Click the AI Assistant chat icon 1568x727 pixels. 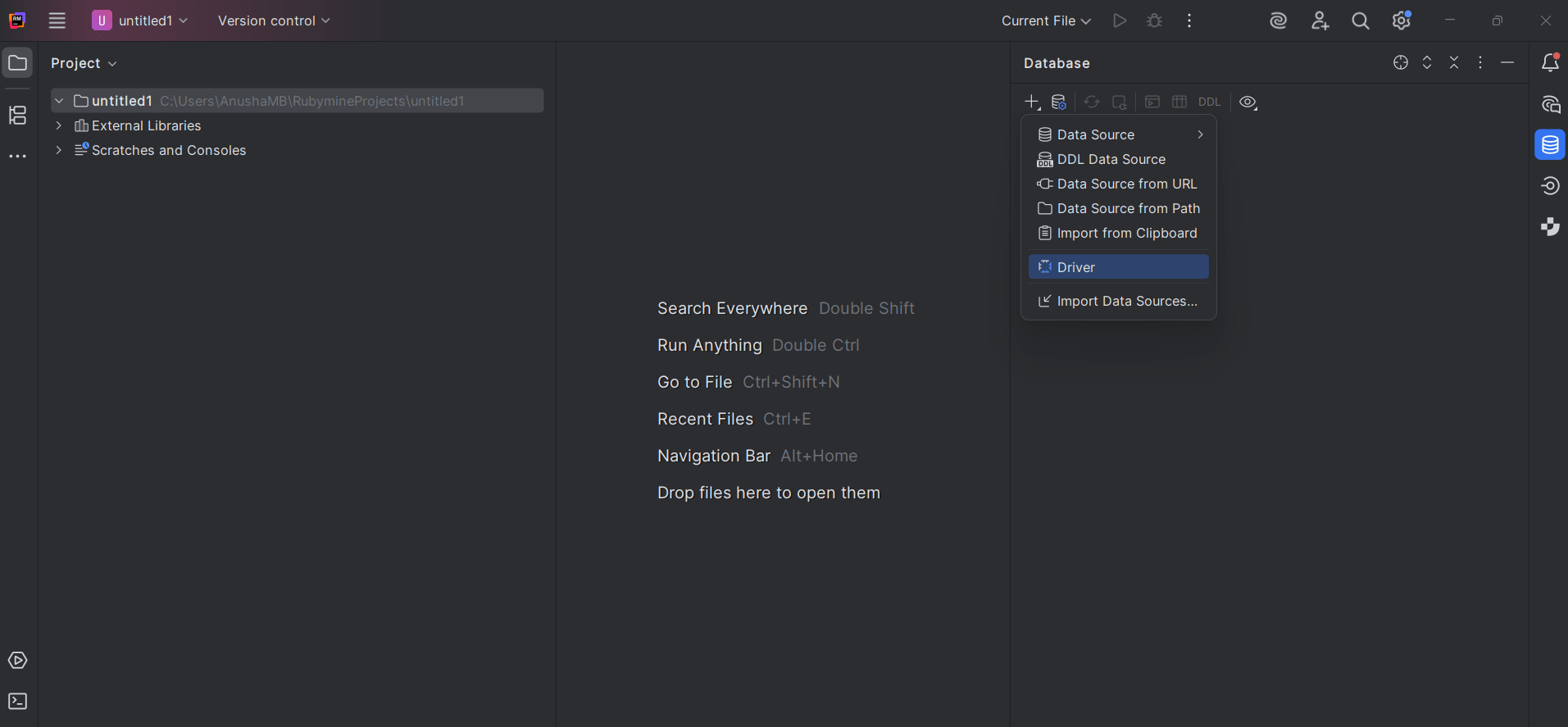coord(1549,104)
